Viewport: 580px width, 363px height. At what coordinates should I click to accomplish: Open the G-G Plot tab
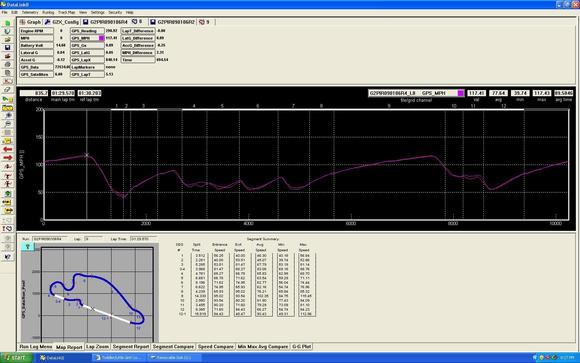click(301, 347)
